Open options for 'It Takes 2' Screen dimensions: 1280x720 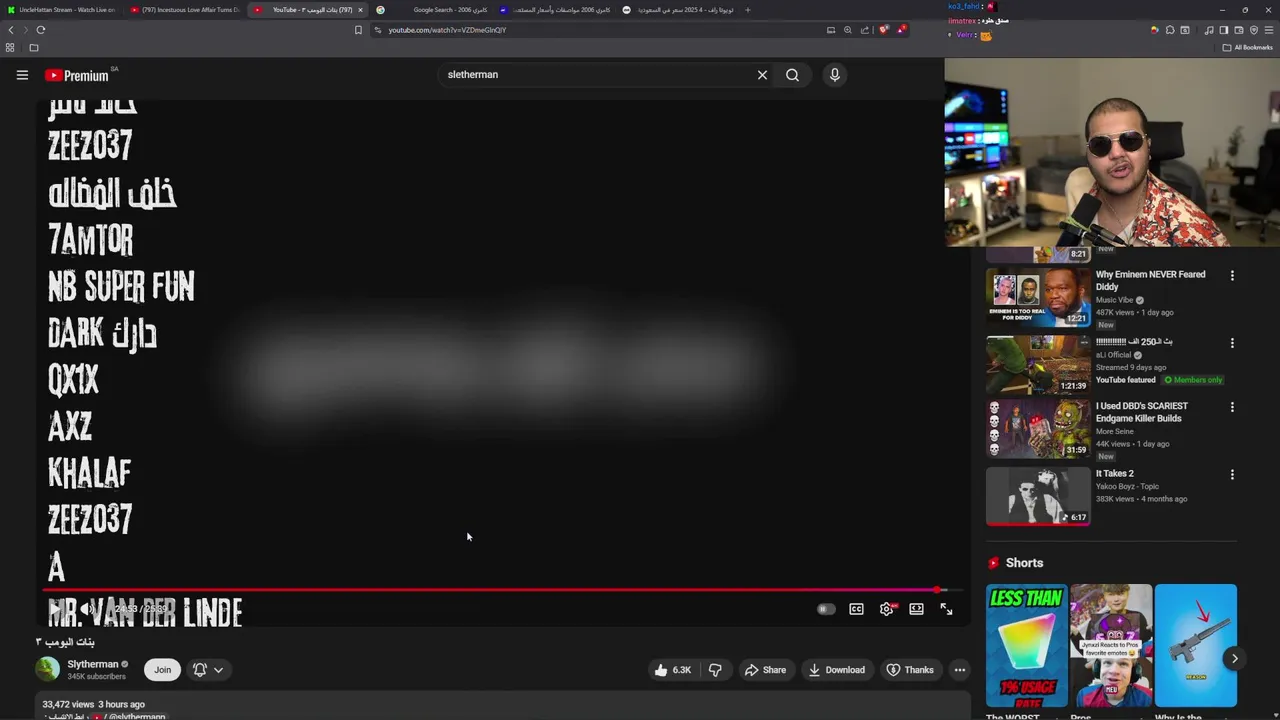point(1232,475)
